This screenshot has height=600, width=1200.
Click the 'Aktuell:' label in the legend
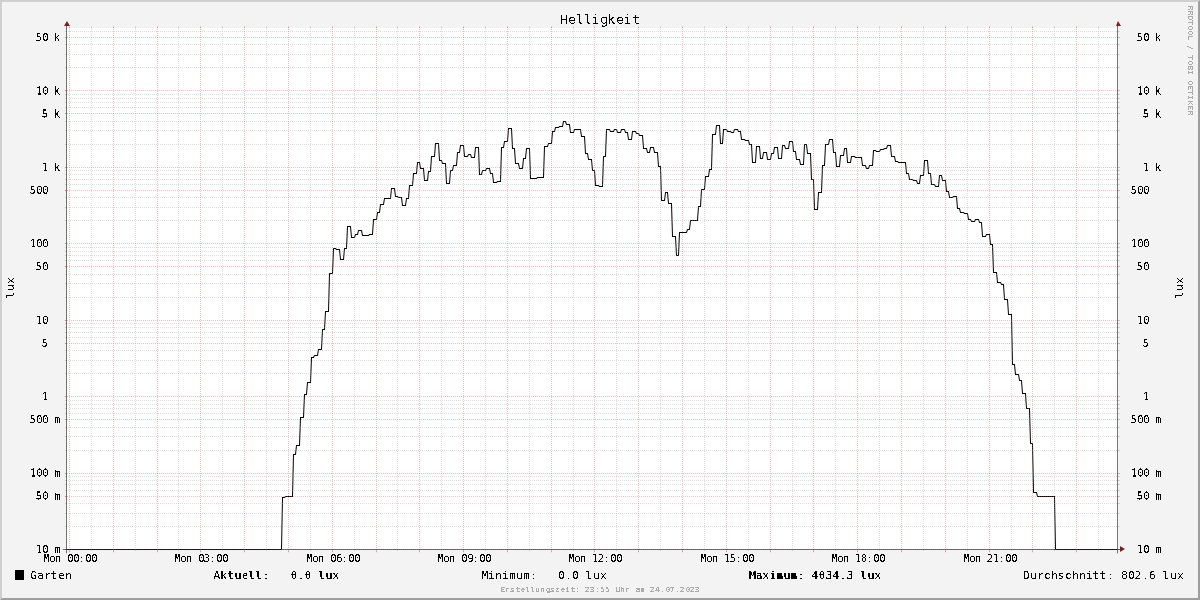click(241, 575)
